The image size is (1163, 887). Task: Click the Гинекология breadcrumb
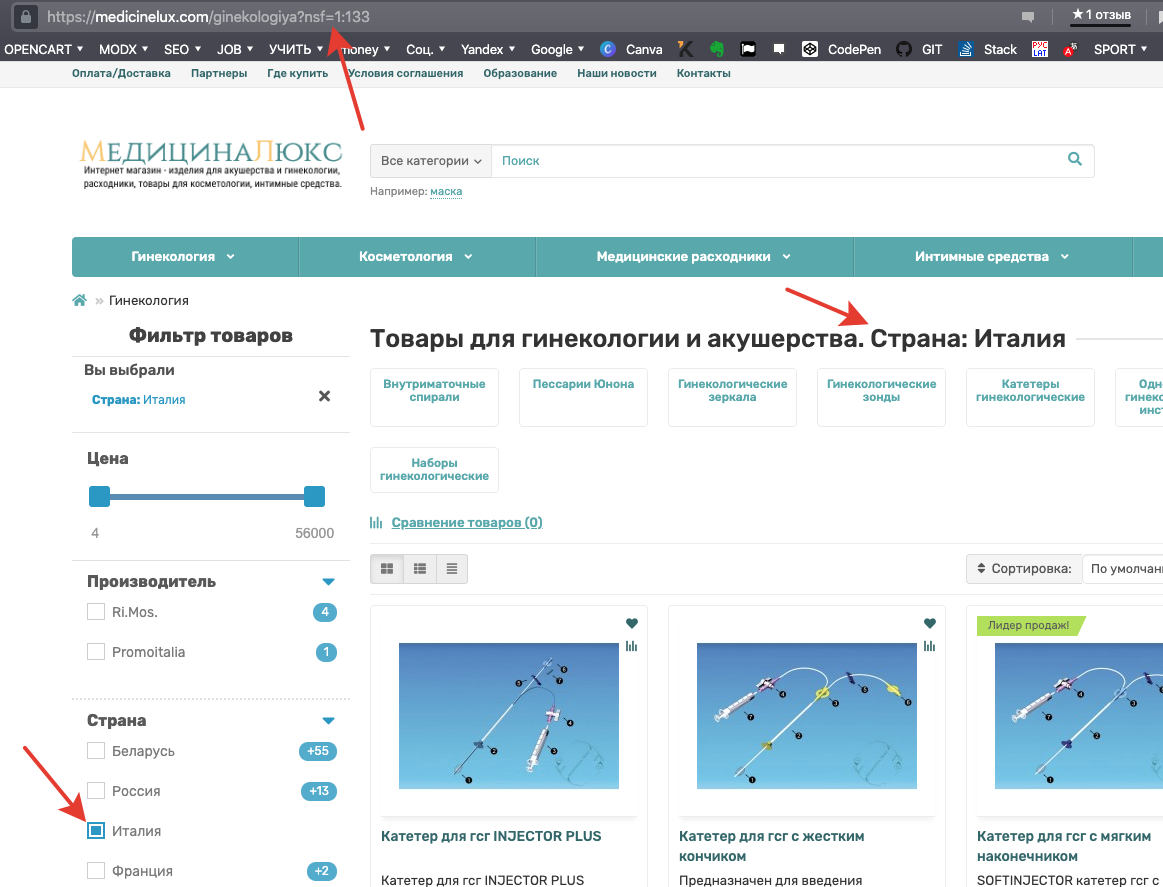point(148,300)
